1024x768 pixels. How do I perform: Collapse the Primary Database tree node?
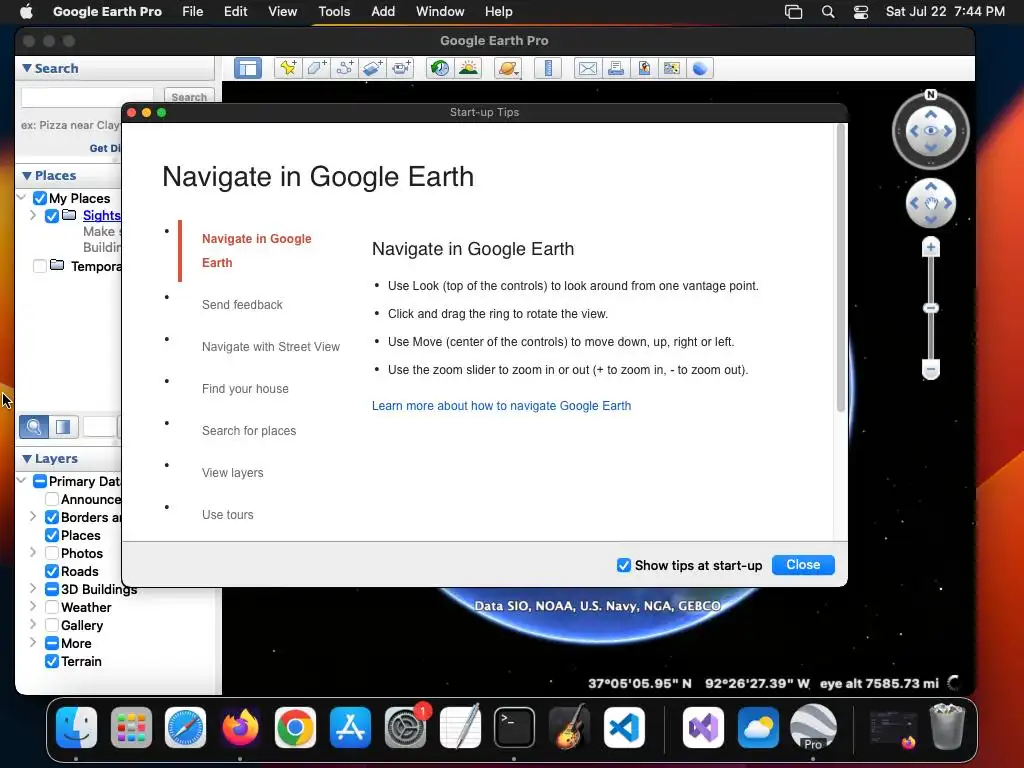point(22,481)
